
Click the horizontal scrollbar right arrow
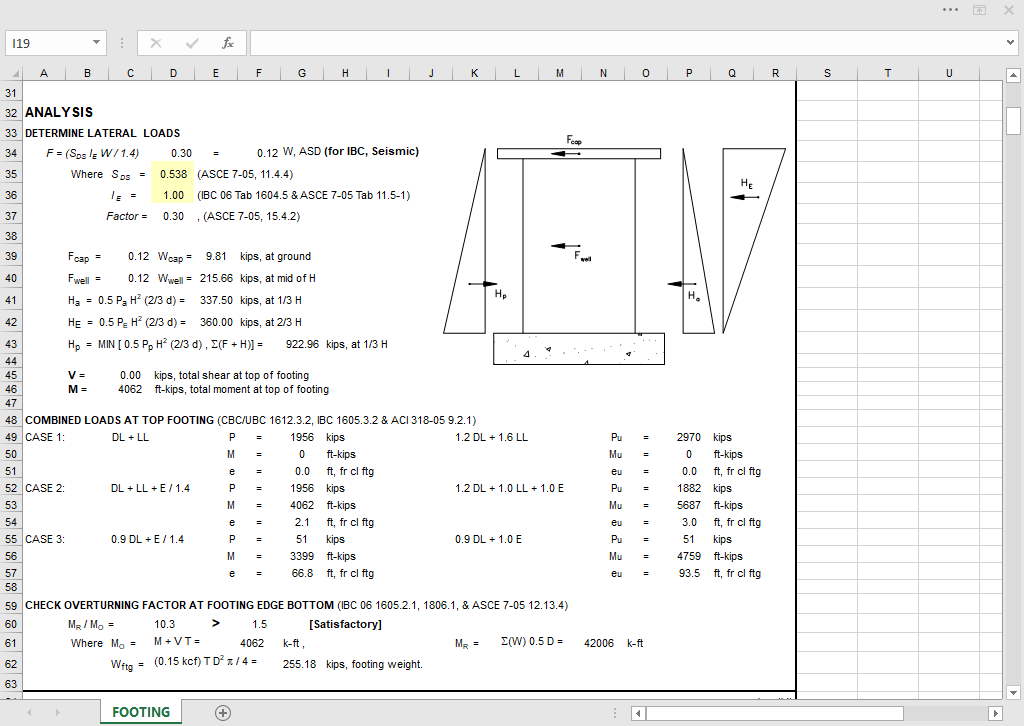pyautogui.click(x=995, y=713)
